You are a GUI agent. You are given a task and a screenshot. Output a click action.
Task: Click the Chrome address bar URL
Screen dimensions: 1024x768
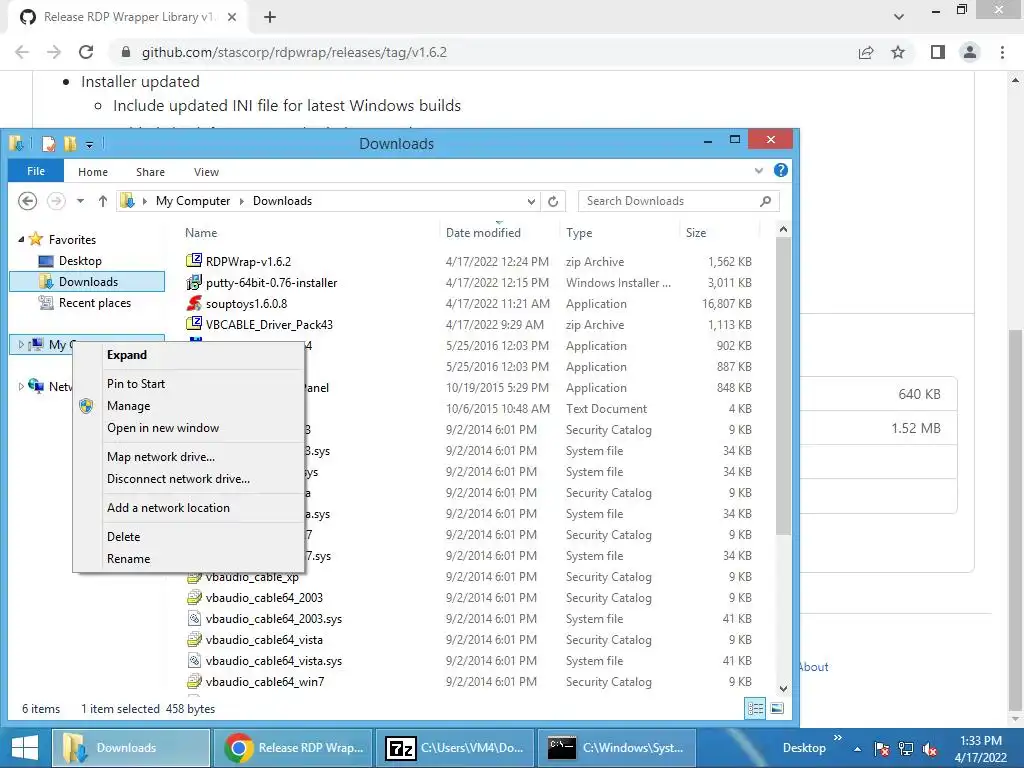(294, 52)
